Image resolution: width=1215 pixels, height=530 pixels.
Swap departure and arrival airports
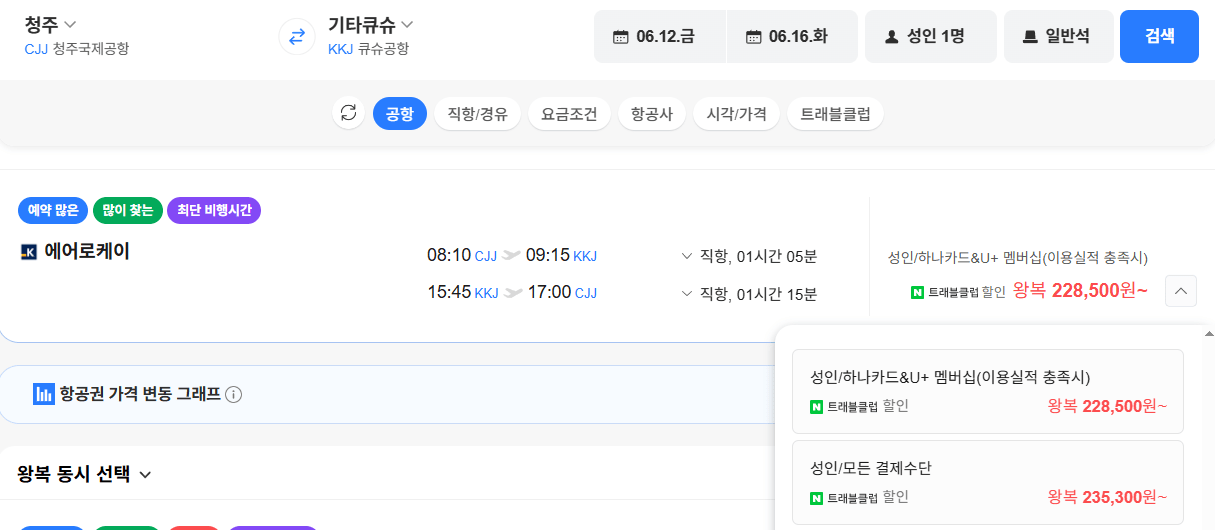pos(297,37)
